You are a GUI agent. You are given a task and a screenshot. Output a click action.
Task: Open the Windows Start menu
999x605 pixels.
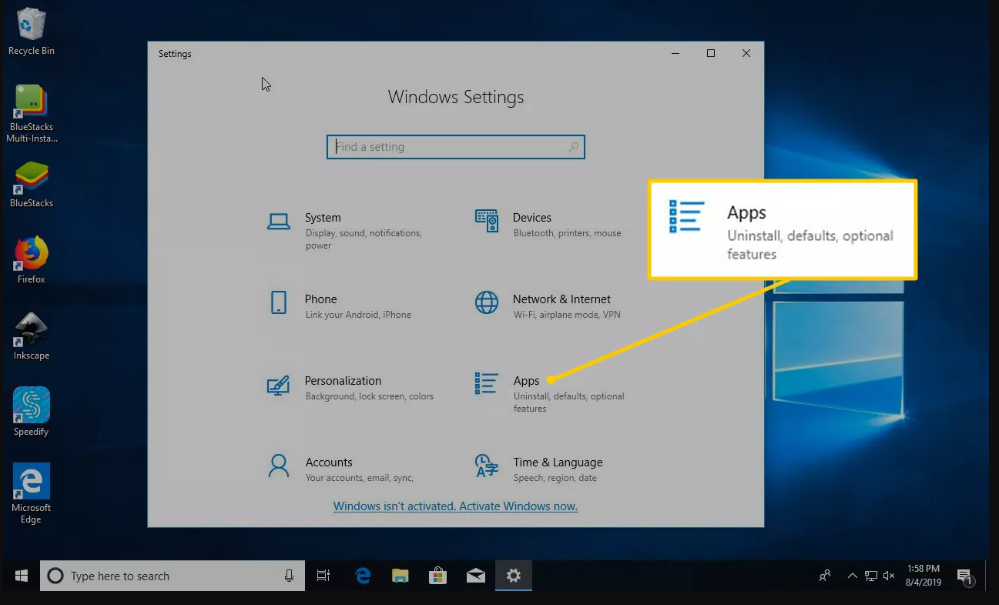click(x=21, y=576)
